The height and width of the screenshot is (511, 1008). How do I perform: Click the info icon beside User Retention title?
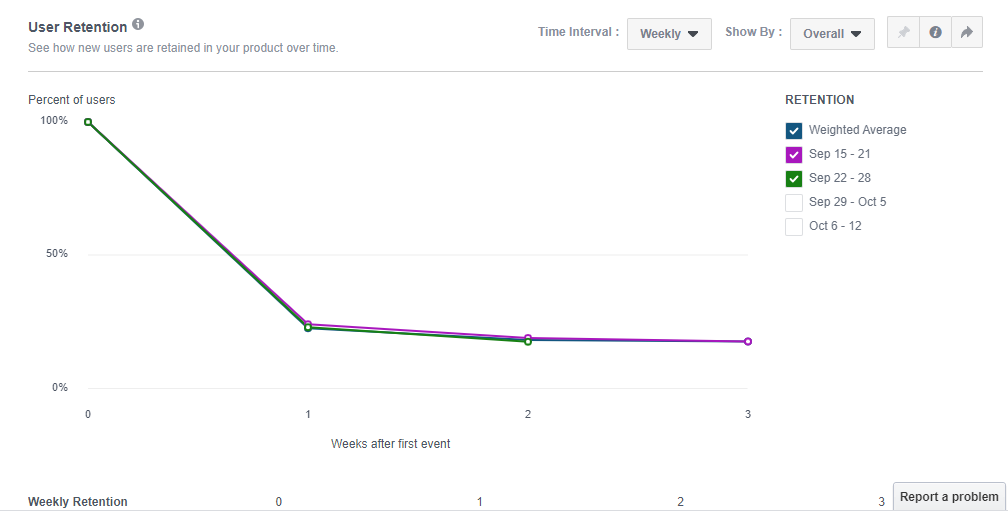pyautogui.click(x=138, y=24)
